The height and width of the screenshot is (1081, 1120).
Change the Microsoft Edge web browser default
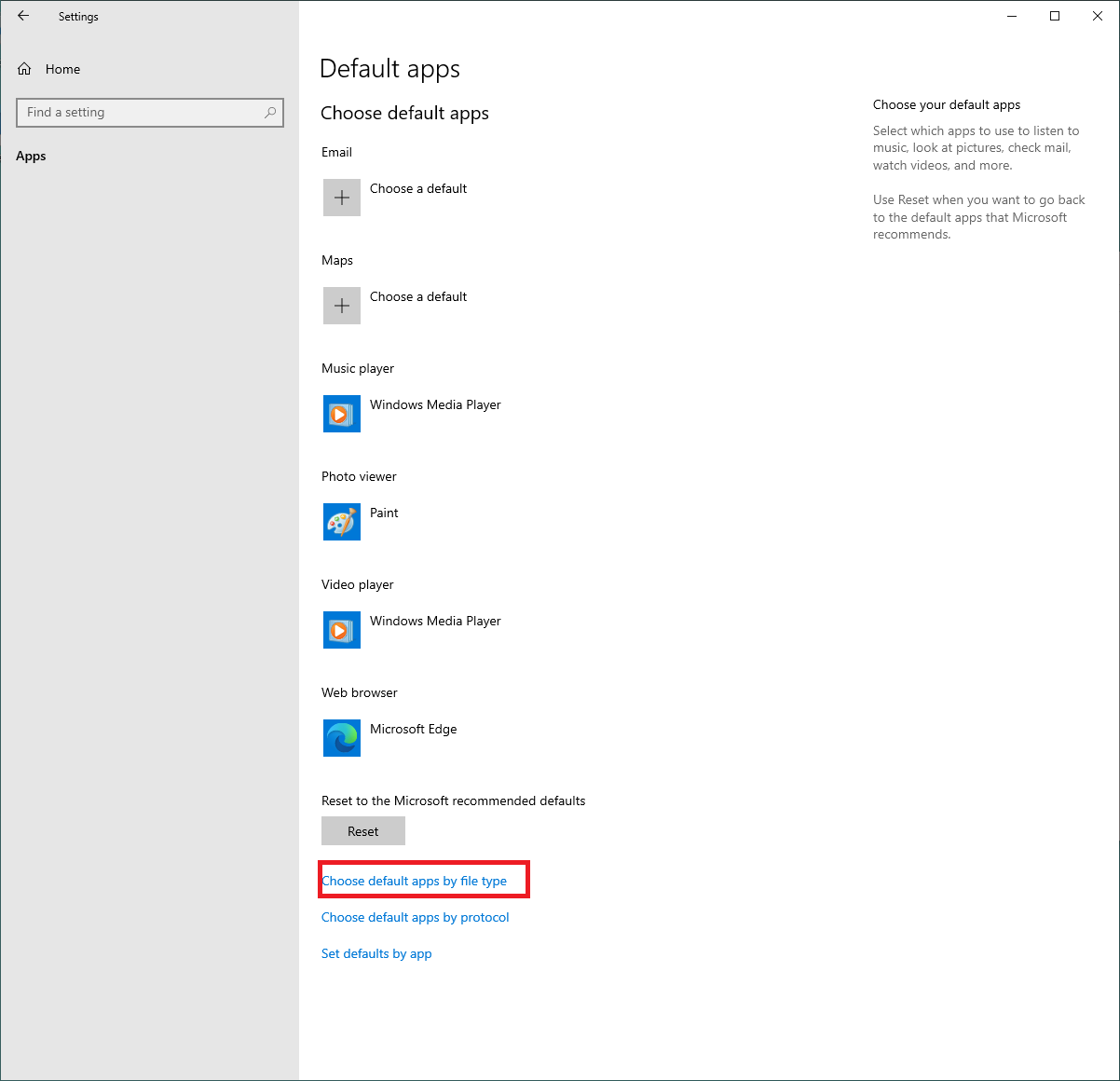(x=413, y=729)
